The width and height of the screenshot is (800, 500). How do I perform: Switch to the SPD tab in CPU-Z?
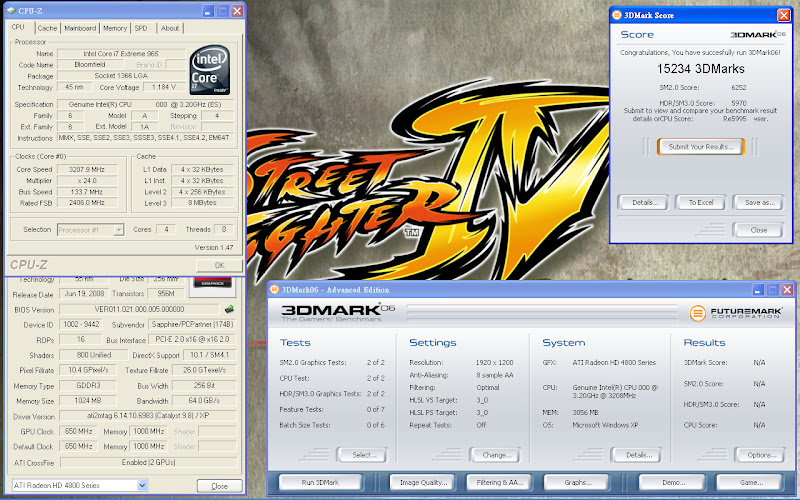(x=141, y=28)
